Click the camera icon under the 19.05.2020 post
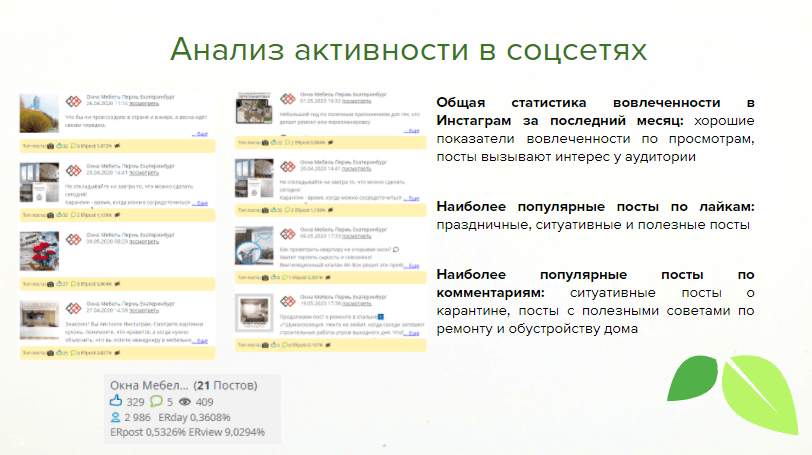Image resolution: width=812 pixels, height=455 pixels. [x=265, y=345]
